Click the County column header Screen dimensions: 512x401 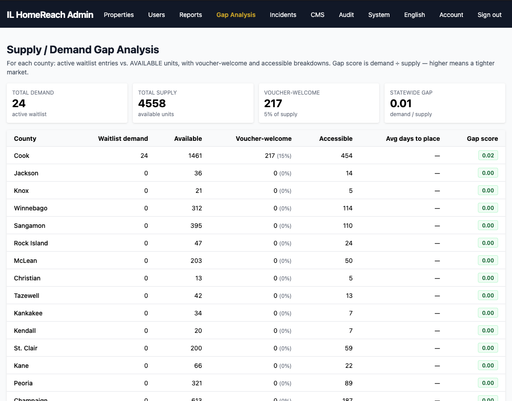tap(25, 139)
